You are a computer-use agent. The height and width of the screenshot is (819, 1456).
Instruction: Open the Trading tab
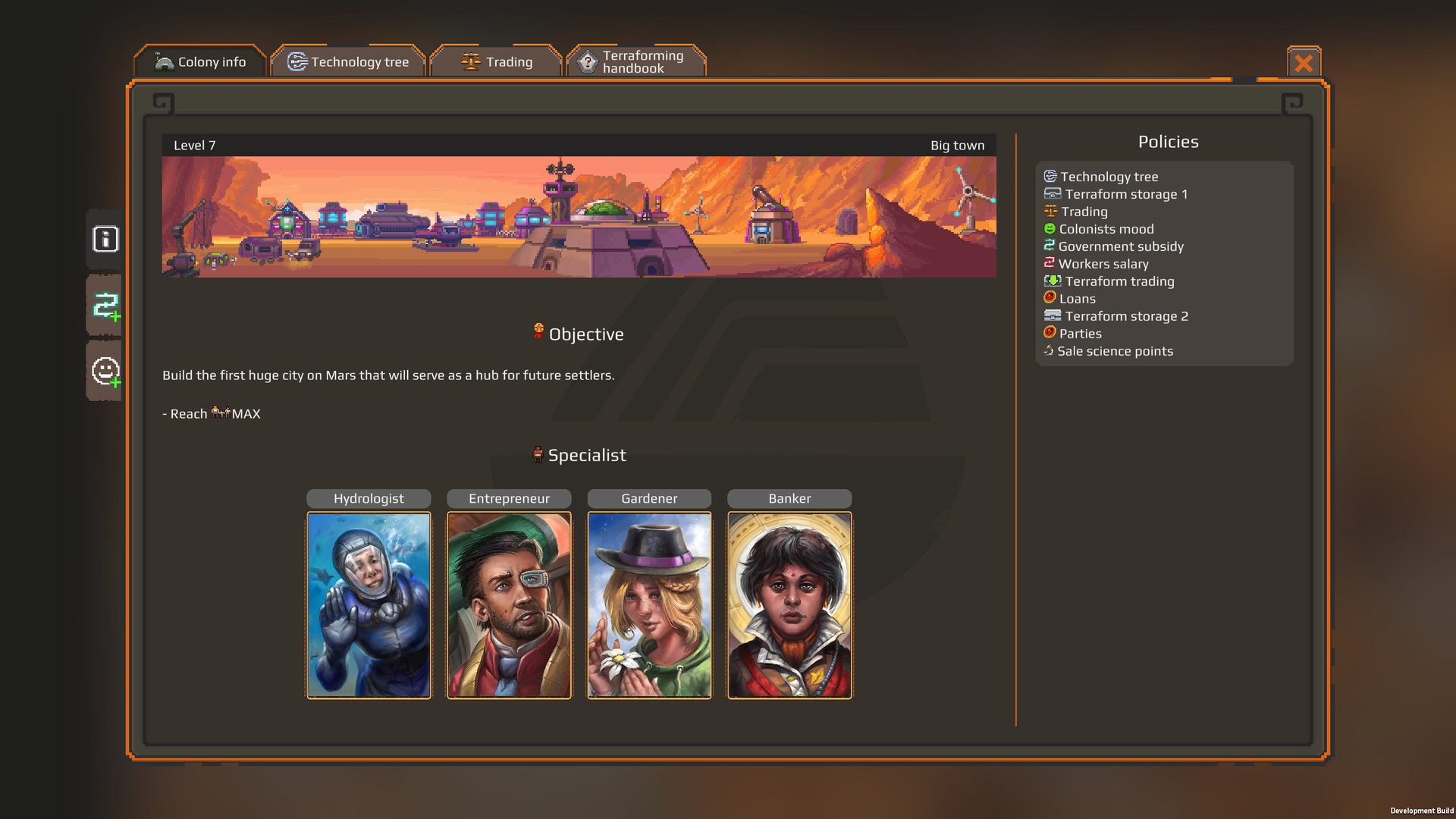(497, 61)
